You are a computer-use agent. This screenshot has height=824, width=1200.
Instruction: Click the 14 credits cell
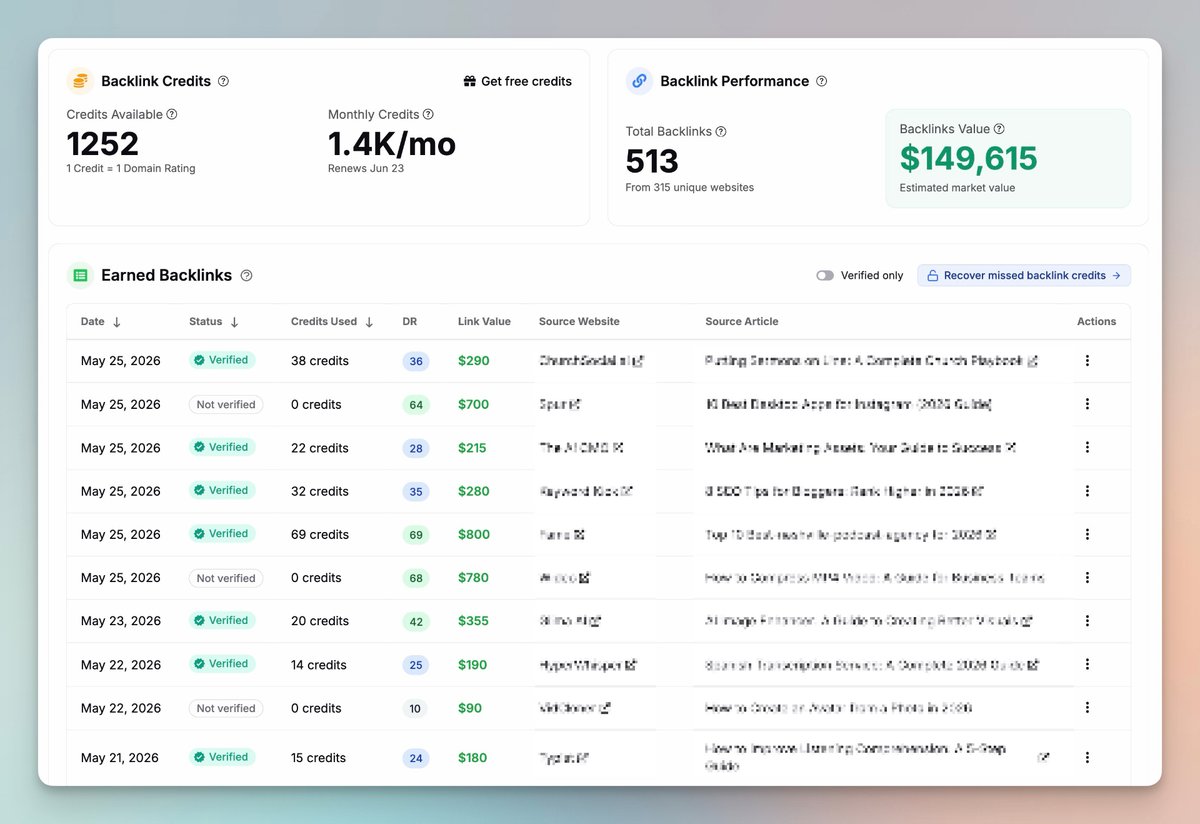pos(319,665)
